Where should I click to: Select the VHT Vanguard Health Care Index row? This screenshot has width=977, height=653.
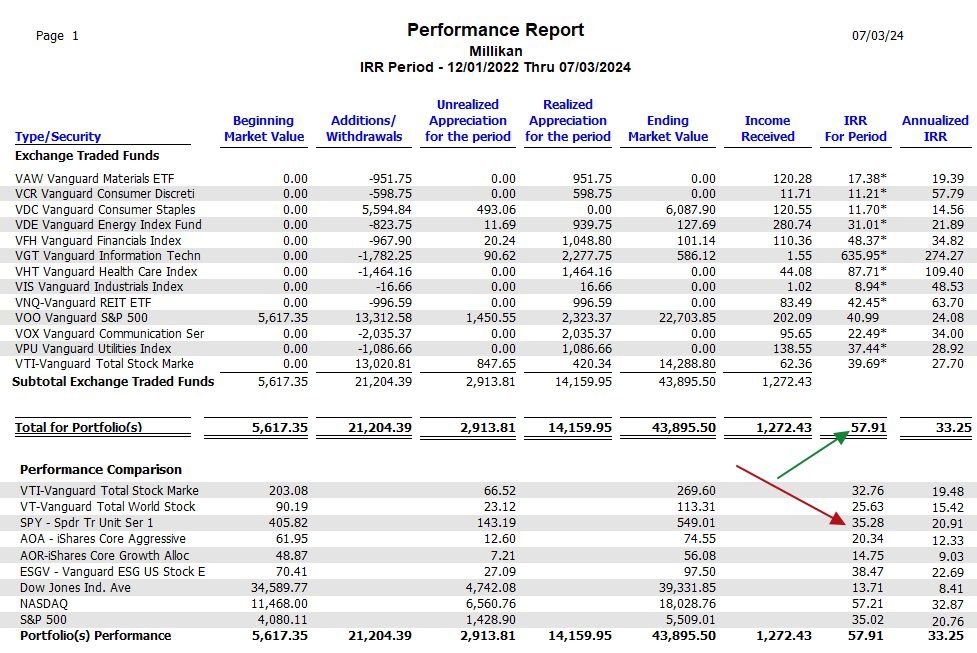pyautogui.click(x=488, y=271)
